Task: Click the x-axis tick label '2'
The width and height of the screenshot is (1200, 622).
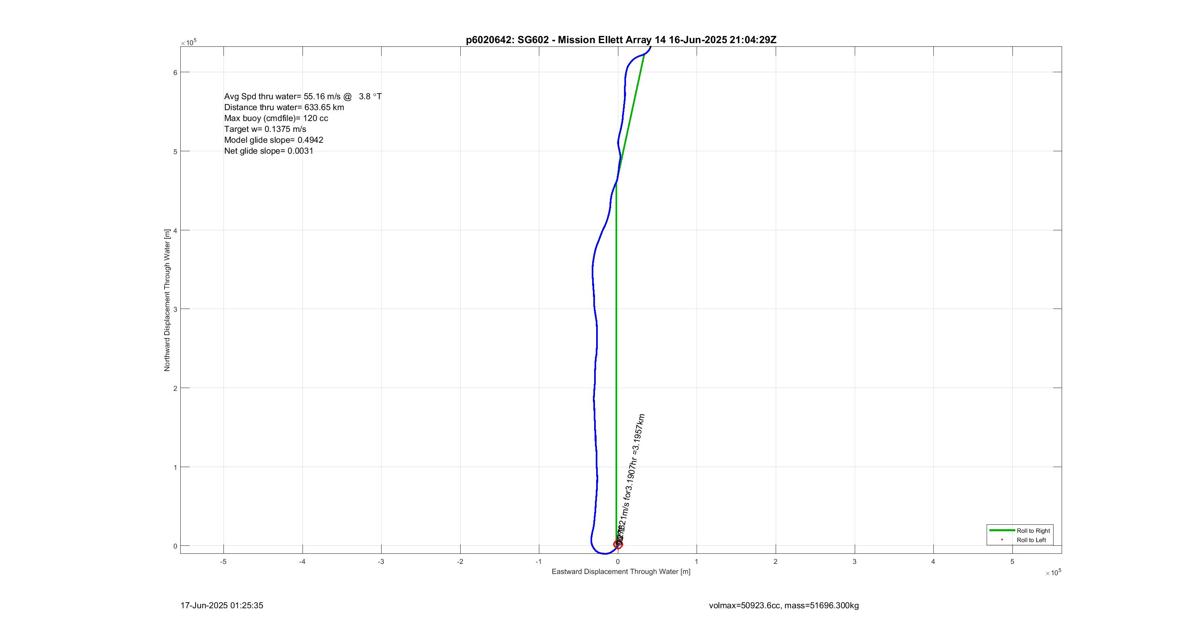Action: pyautogui.click(x=776, y=562)
